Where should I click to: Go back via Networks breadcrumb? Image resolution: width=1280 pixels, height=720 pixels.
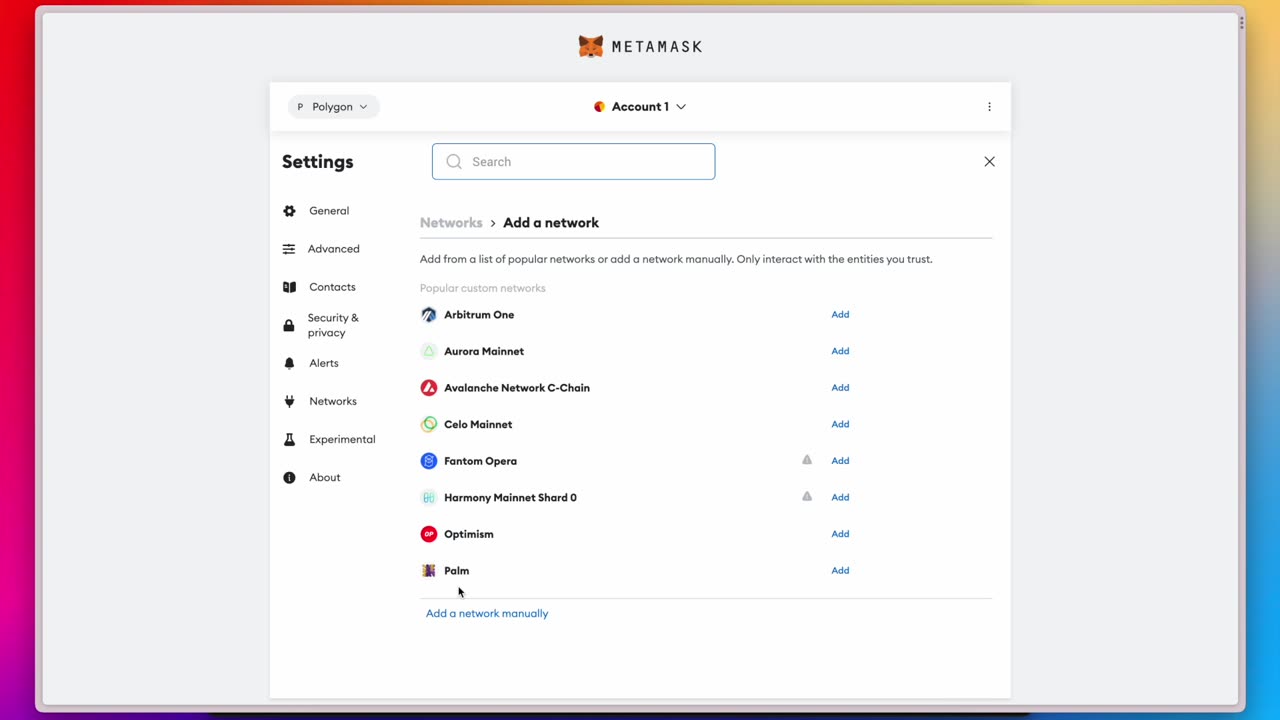point(451,223)
